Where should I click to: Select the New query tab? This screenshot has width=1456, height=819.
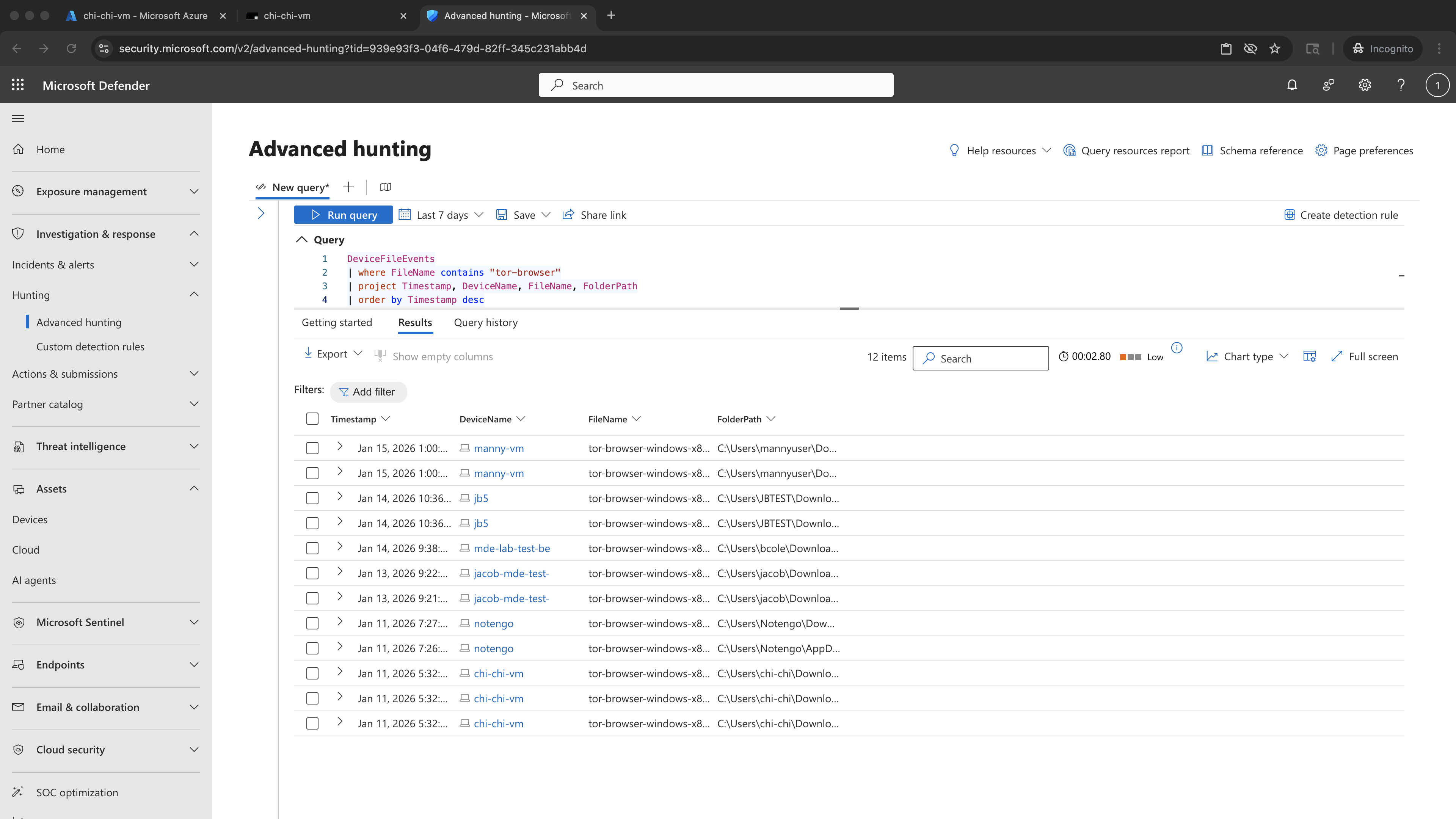tap(293, 187)
